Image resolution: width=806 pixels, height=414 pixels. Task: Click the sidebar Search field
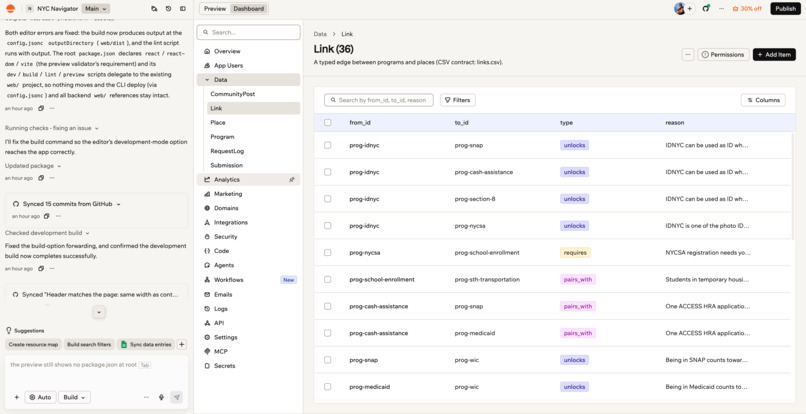click(248, 32)
